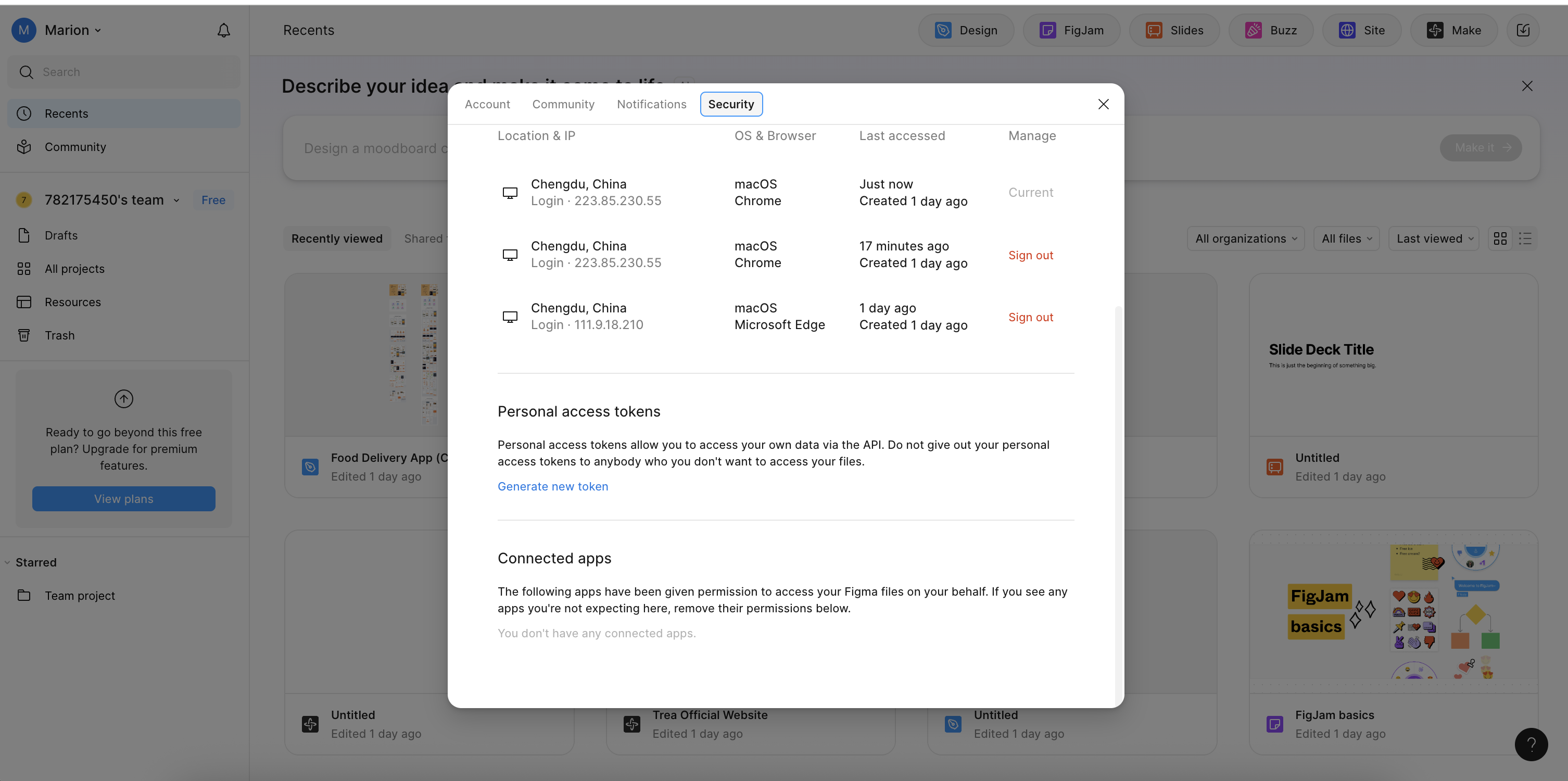Sign out the Microsoft Edge session
This screenshot has width=1568, height=781.
point(1030,317)
